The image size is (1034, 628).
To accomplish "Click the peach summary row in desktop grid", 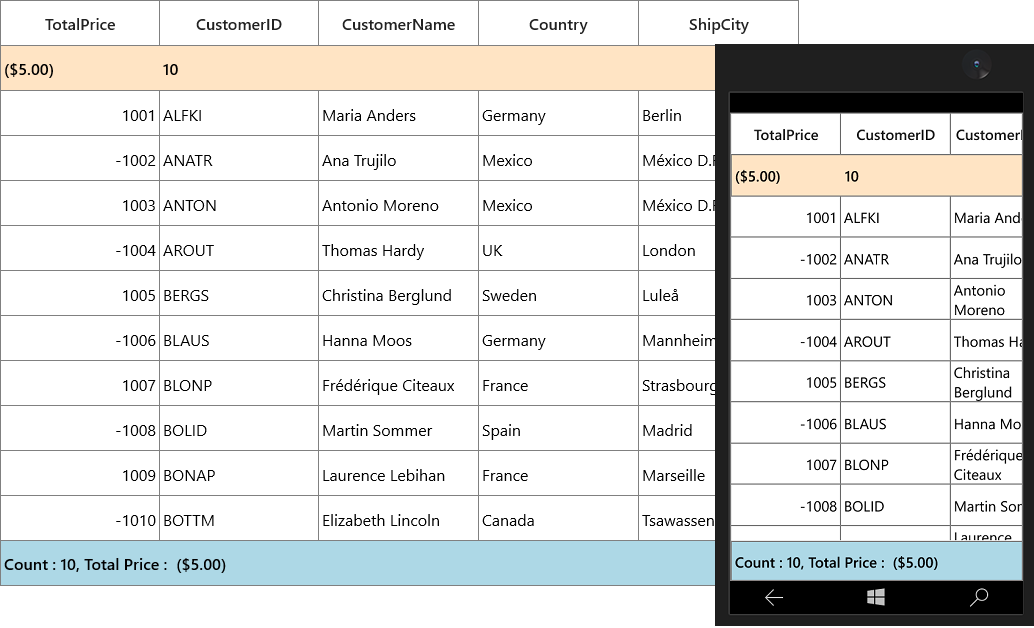I will point(358,69).
